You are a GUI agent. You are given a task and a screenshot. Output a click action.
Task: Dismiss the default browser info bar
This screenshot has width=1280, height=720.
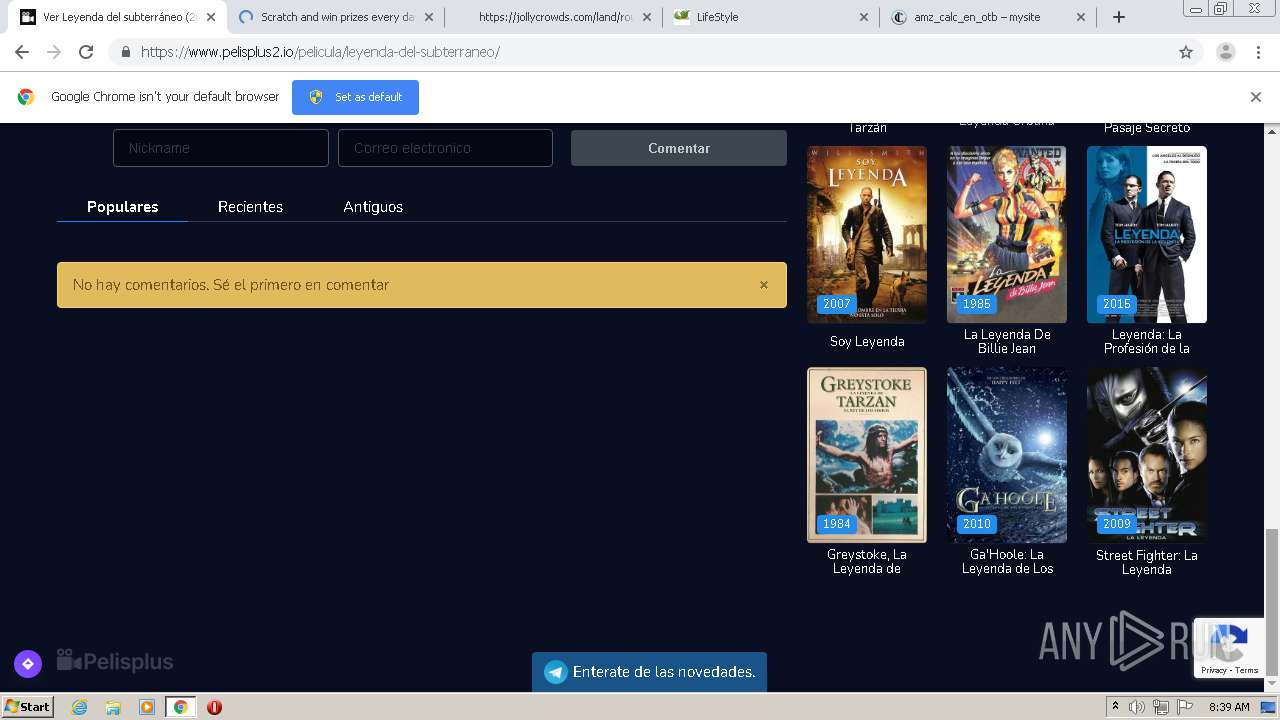pos(1256,97)
